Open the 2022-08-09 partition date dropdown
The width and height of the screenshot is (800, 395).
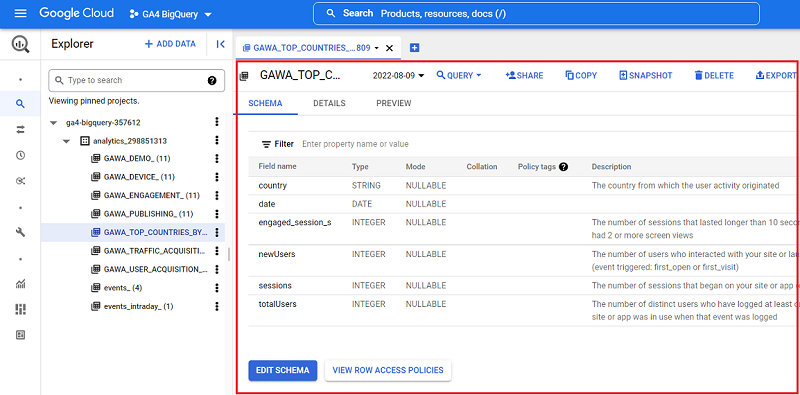(x=398, y=76)
